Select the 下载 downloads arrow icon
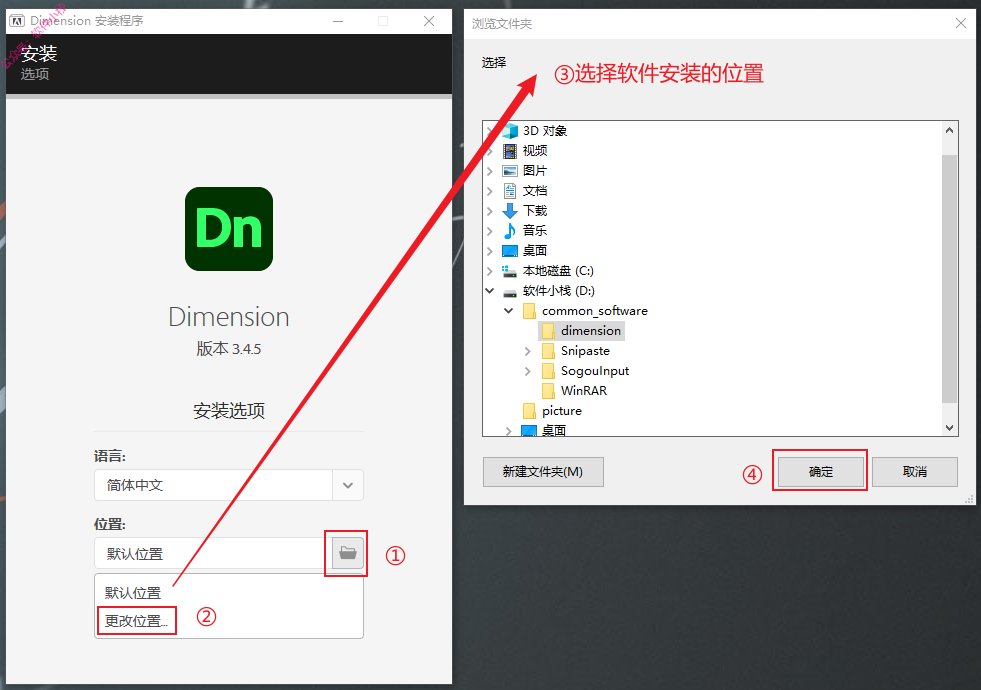 pos(511,211)
